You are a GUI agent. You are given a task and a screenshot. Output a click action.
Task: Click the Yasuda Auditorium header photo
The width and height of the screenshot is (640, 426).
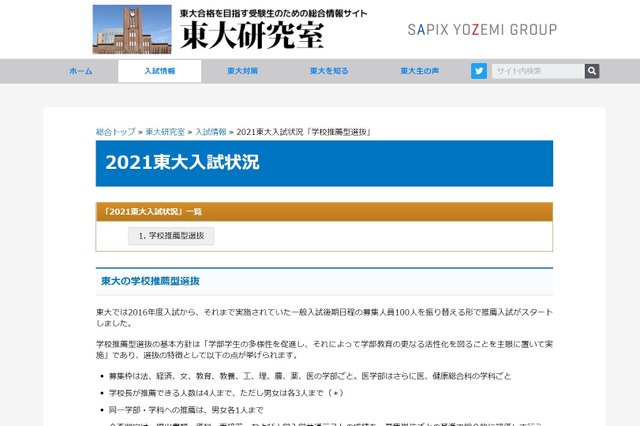click(x=132, y=29)
